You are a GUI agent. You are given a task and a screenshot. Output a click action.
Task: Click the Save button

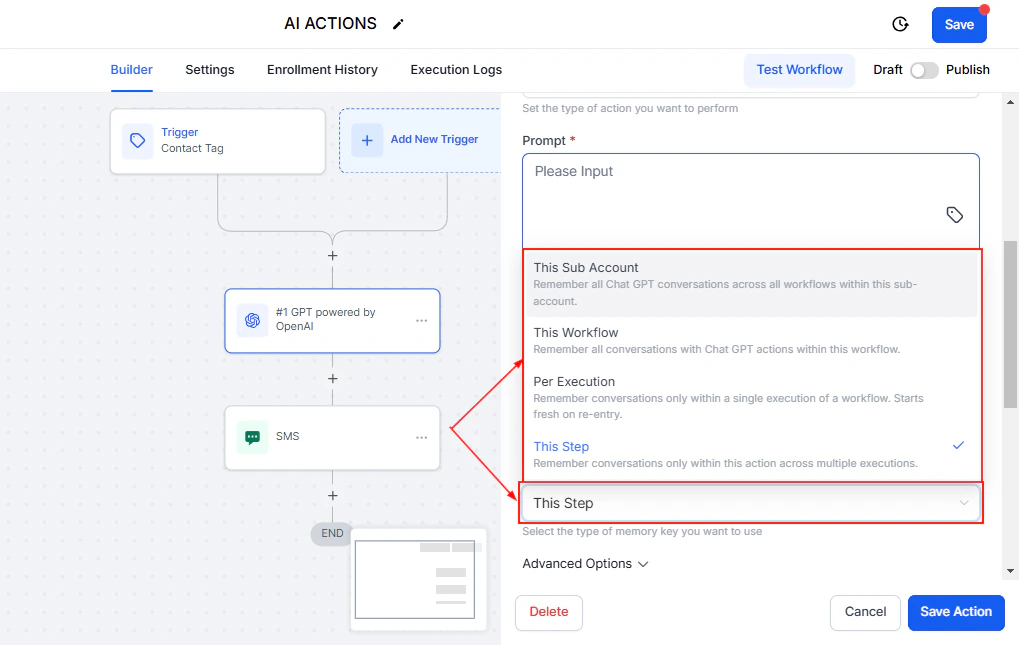point(959,25)
